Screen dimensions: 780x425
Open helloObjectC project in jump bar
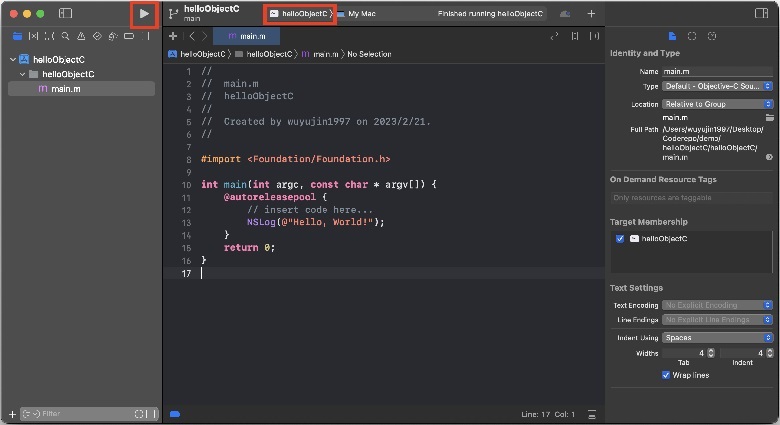coord(197,54)
